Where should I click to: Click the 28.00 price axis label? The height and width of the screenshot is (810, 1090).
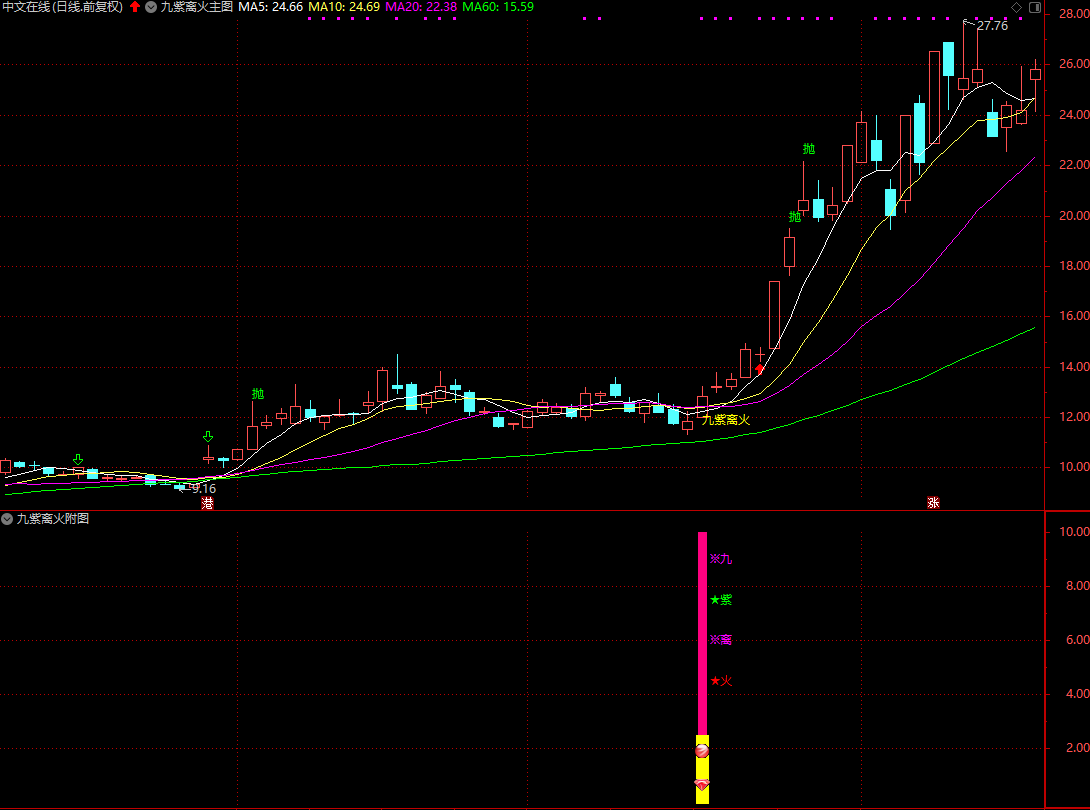(x=1074, y=14)
